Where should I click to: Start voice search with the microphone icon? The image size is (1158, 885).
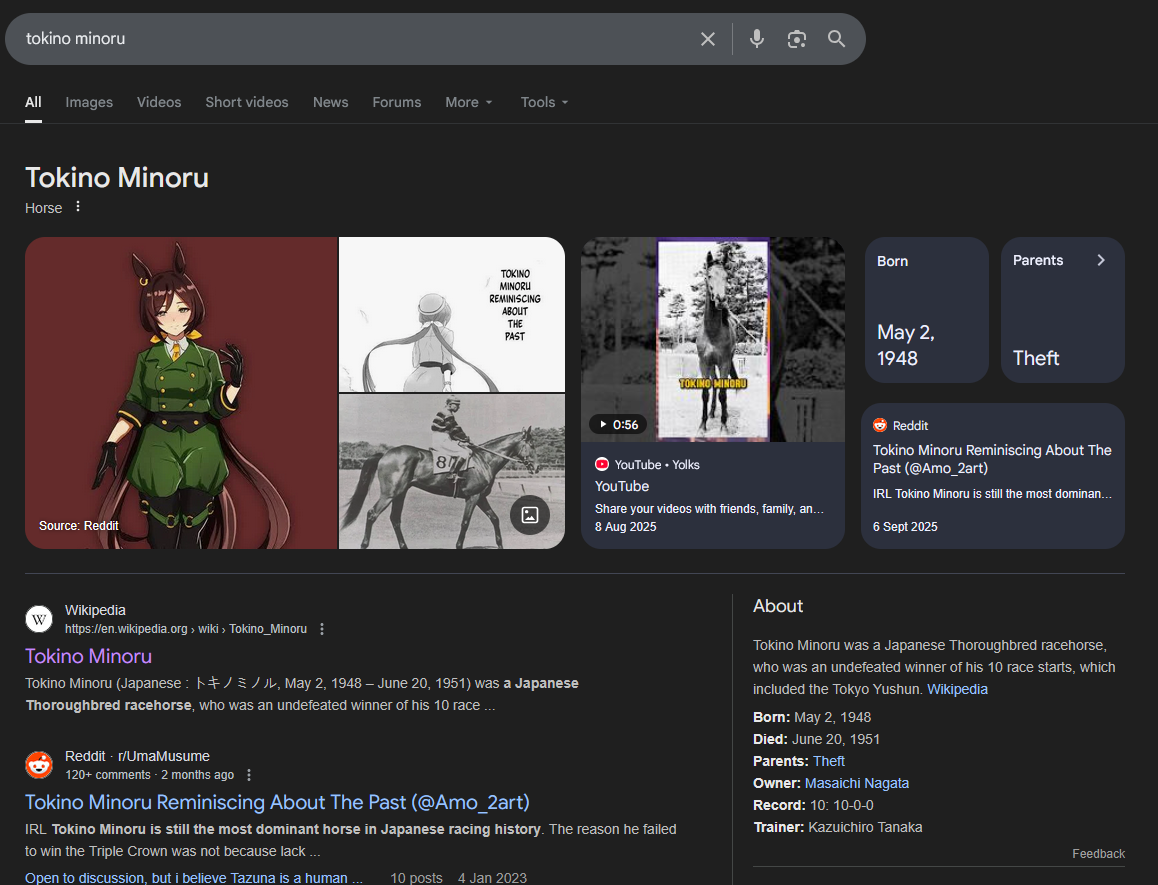point(756,39)
